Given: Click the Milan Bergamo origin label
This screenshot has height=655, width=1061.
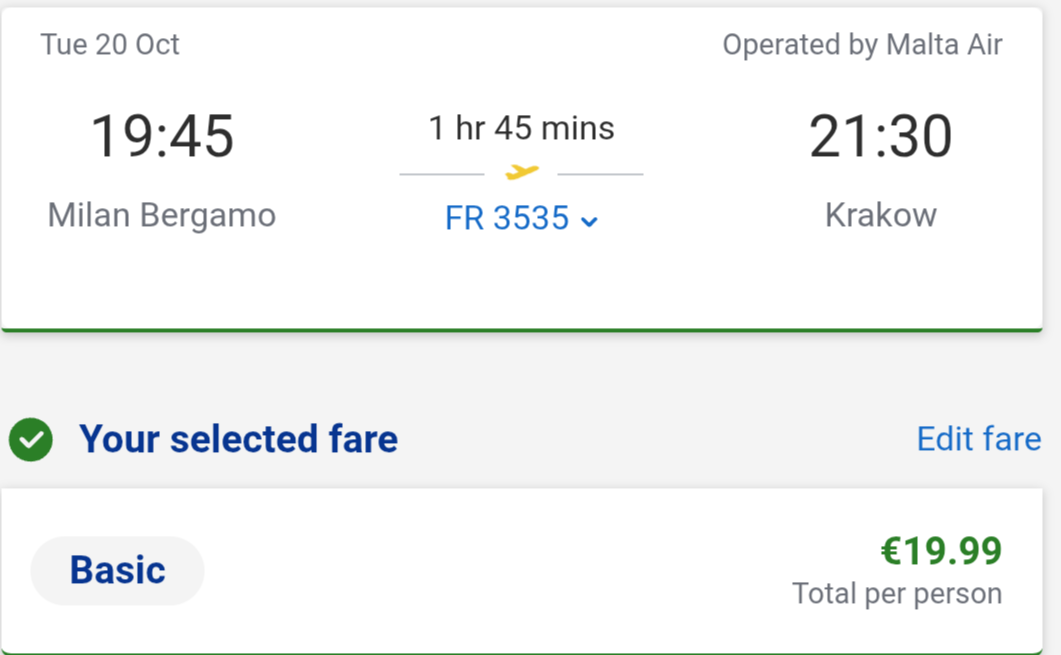Looking at the screenshot, I should (x=162, y=216).
